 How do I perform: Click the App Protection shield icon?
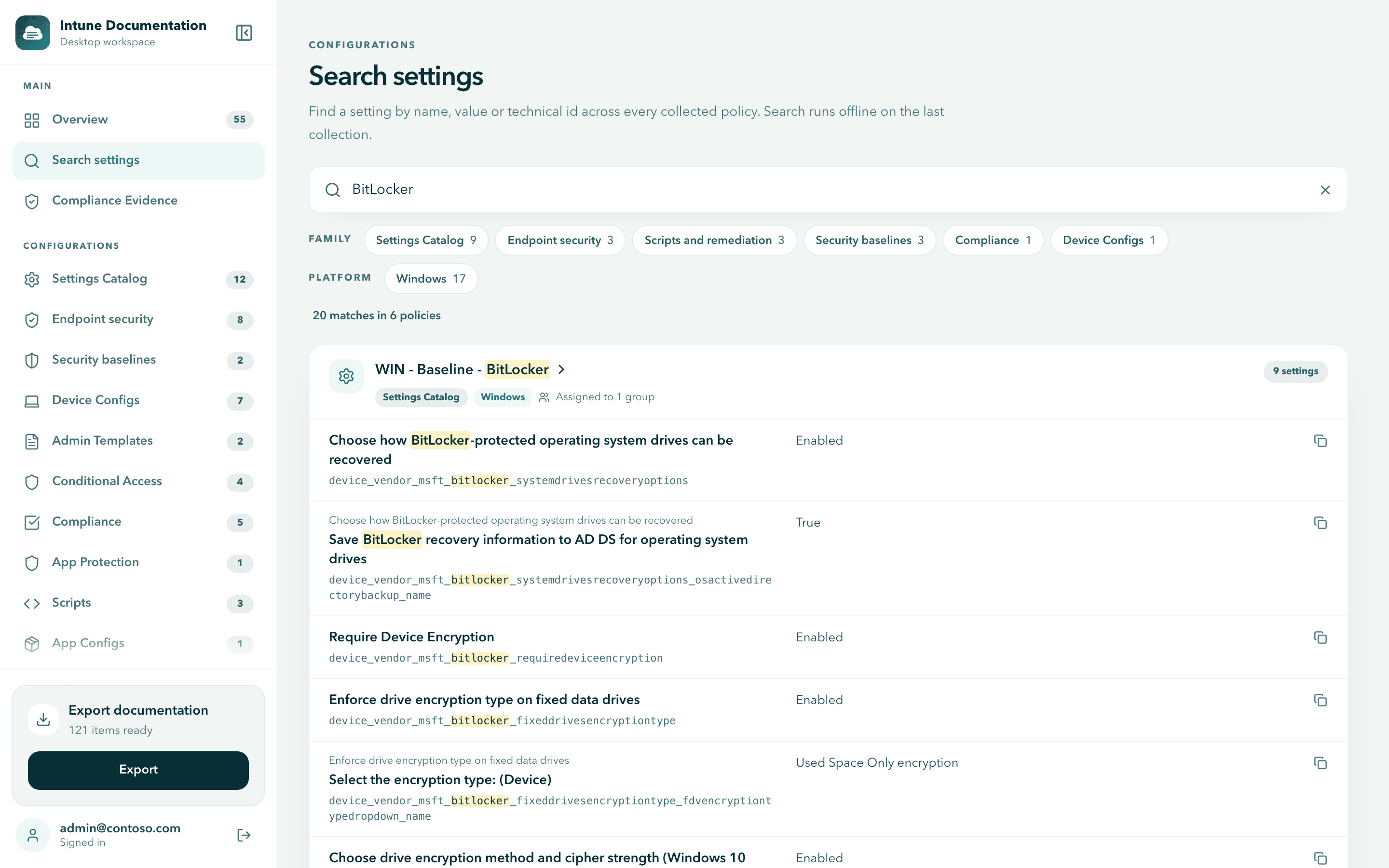[32, 563]
